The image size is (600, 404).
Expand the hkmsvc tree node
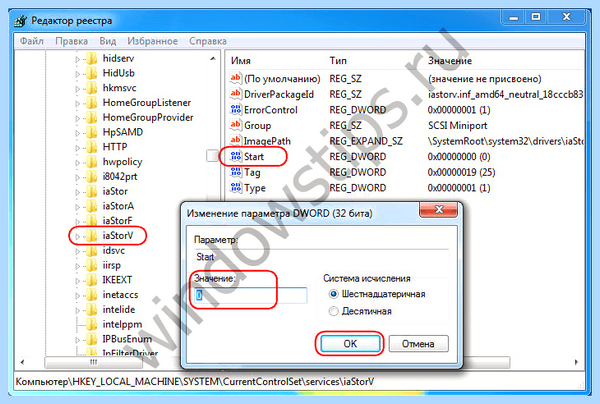point(78,88)
